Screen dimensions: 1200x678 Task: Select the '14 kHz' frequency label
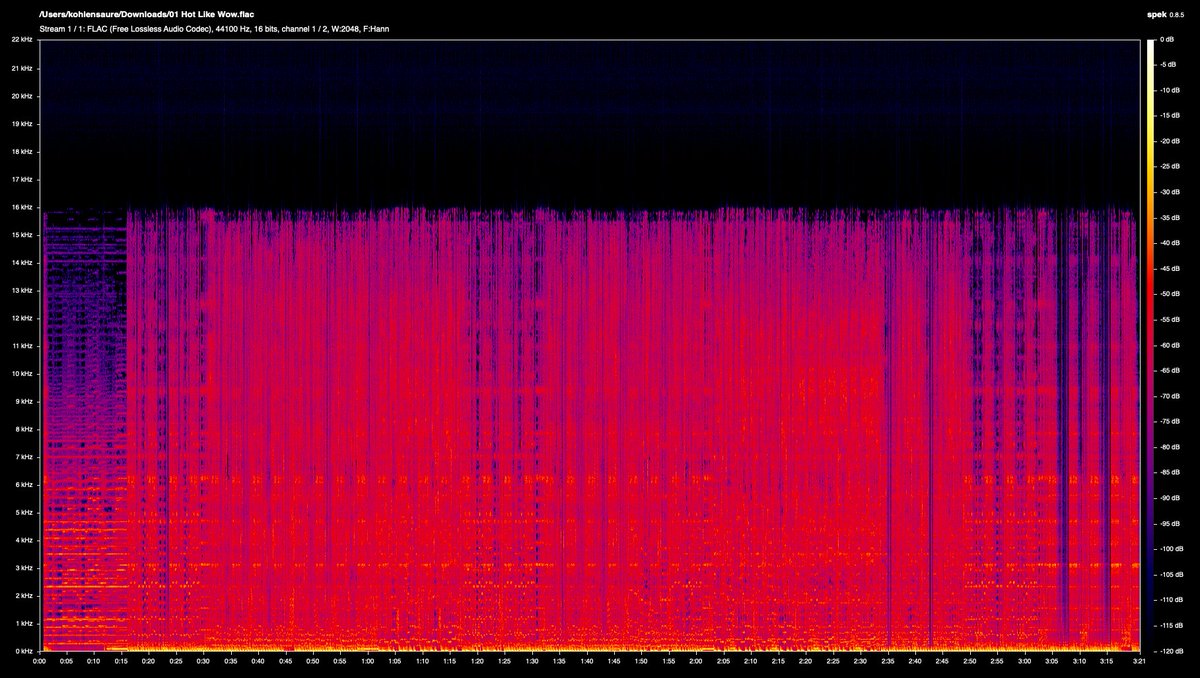click(x=22, y=262)
